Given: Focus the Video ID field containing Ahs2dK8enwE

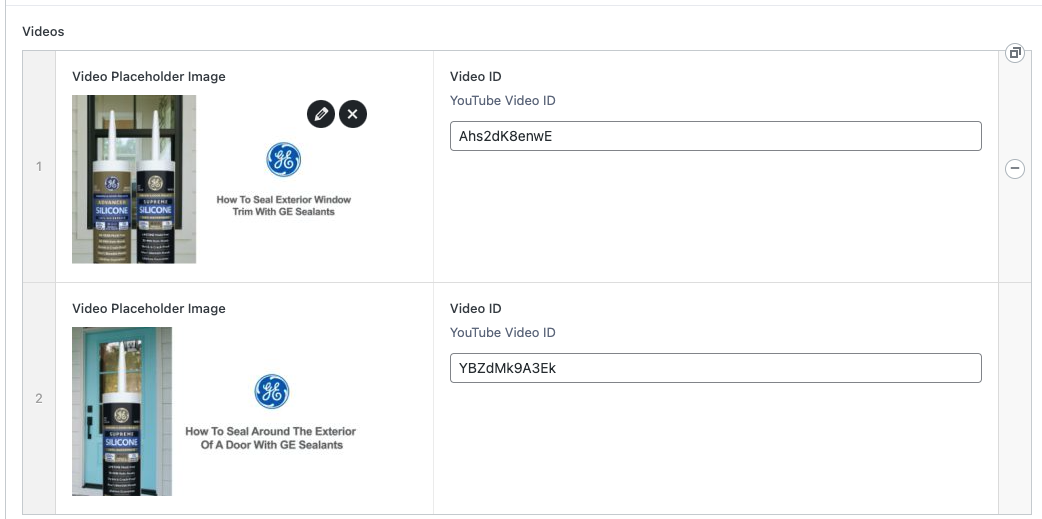Looking at the screenshot, I should [715, 136].
